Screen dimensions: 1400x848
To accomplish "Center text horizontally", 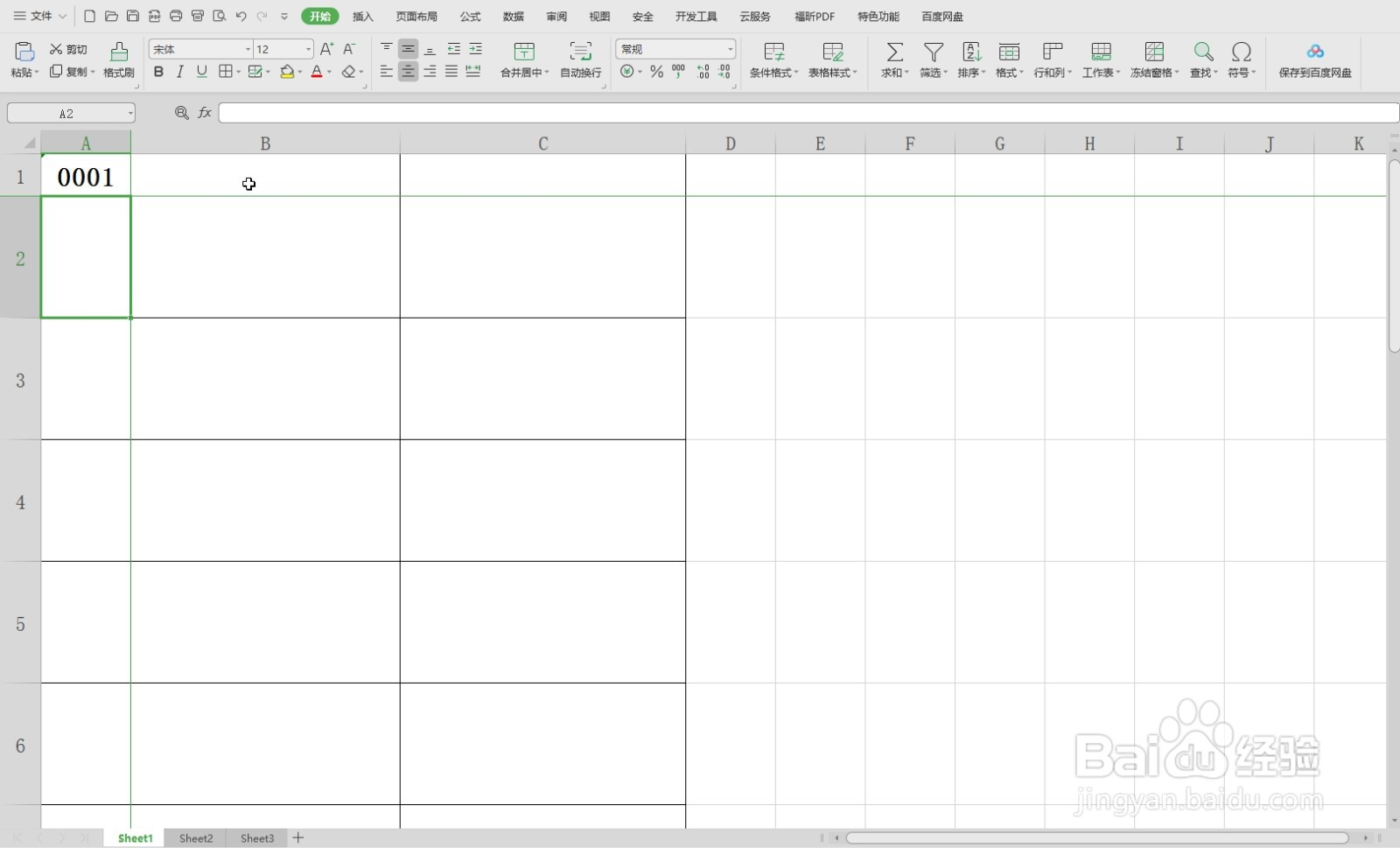I will coord(408,72).
